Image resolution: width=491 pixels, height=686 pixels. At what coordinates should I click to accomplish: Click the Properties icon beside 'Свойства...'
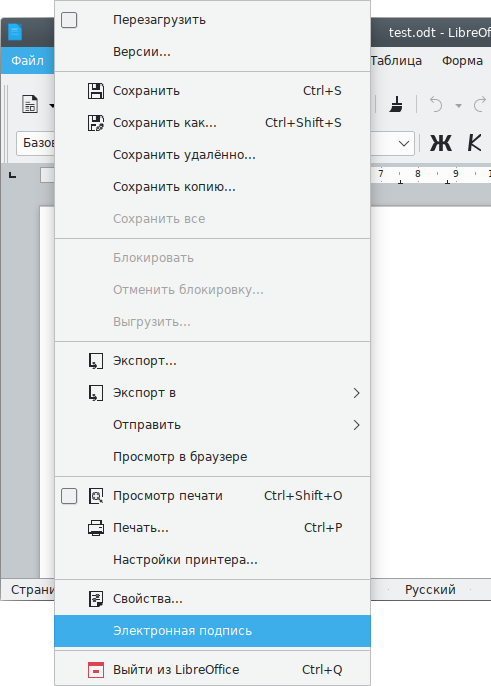coord(96,599)
